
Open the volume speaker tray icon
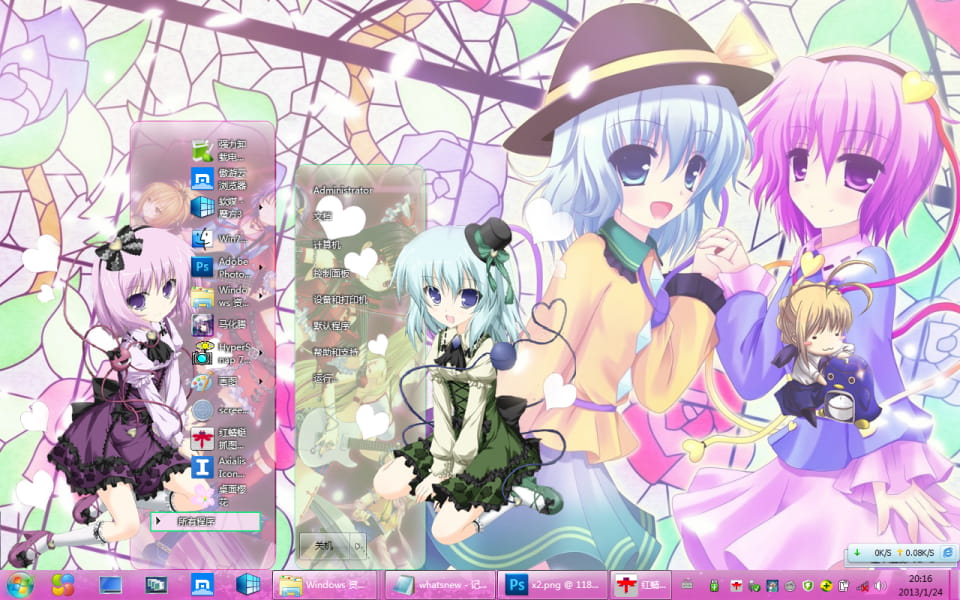[x=880, y=585]
